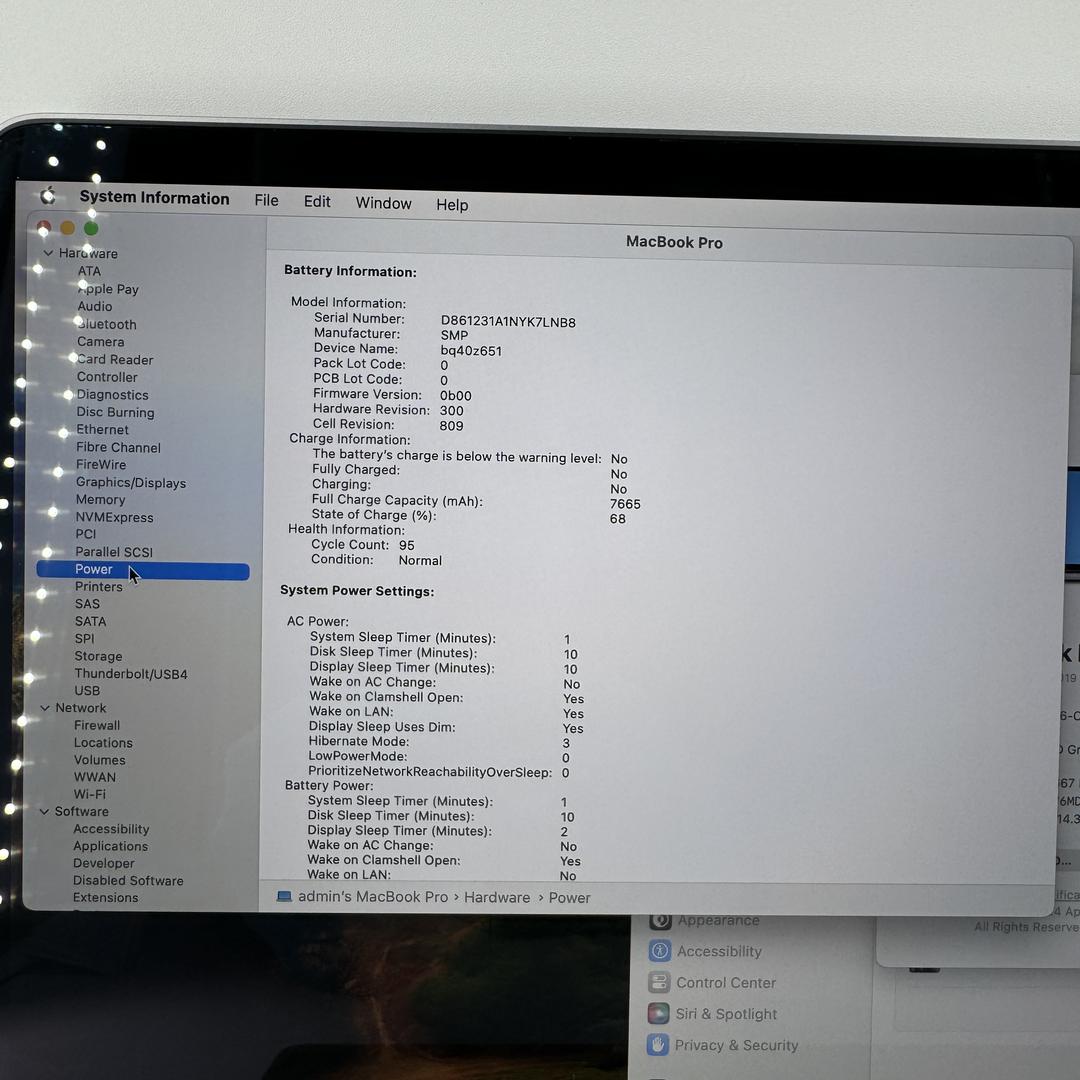
Task: Click Hardware in the path bar
Action: tap(497, 897)
